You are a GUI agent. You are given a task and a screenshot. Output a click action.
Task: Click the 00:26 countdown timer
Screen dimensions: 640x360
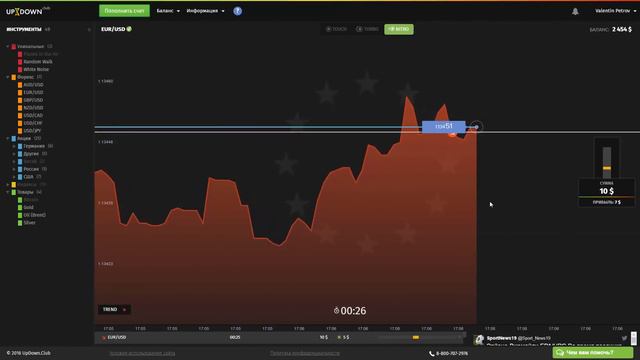tap(350, 311)
